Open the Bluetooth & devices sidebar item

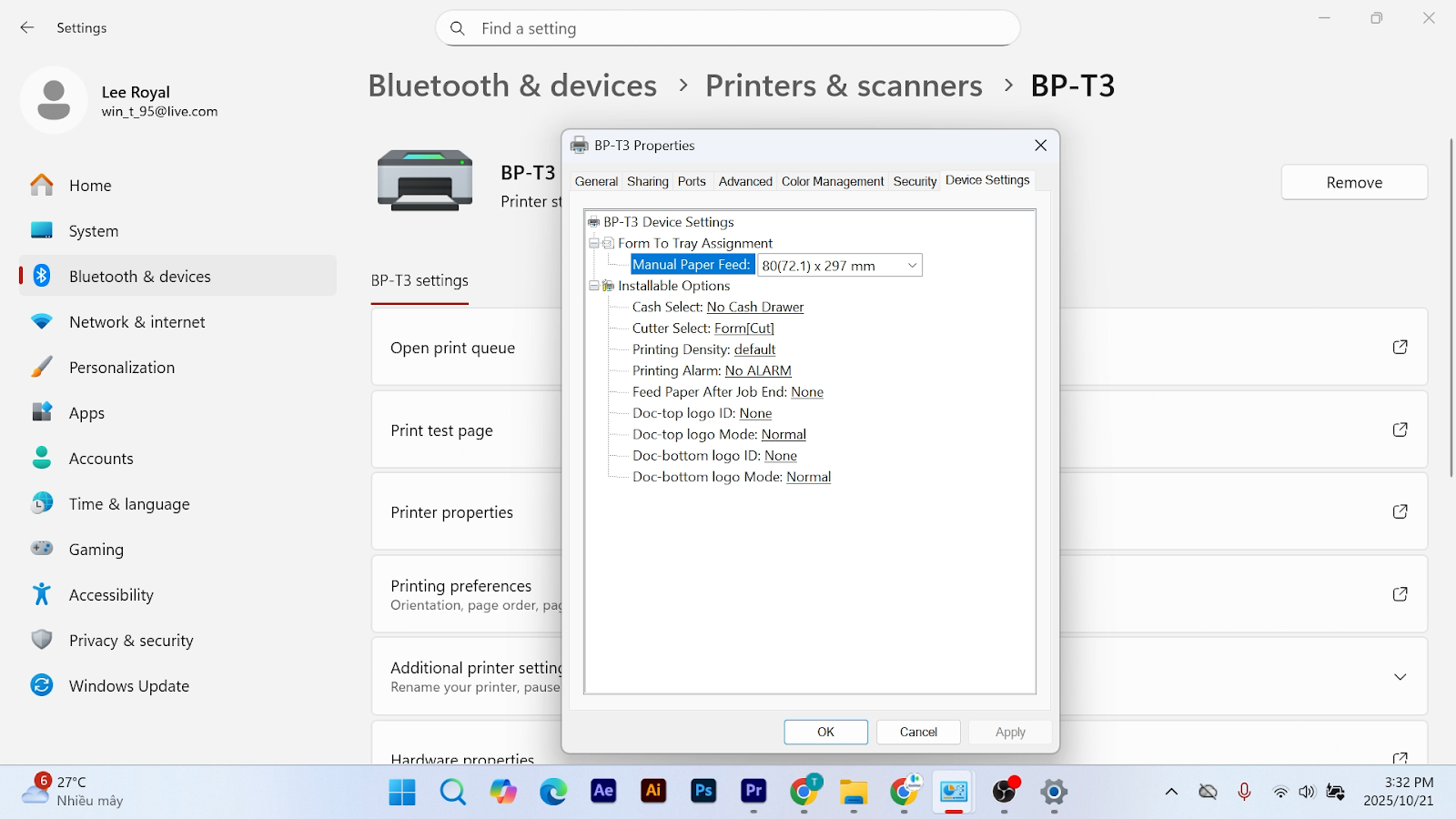pos(140,277)
